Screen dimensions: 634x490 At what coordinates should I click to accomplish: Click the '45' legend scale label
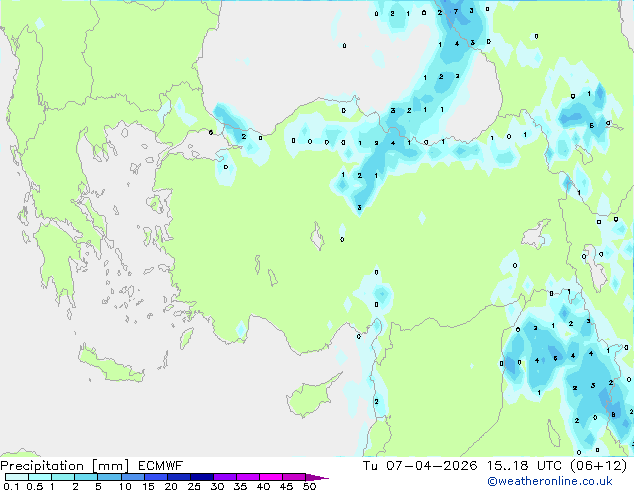point(286,486)
